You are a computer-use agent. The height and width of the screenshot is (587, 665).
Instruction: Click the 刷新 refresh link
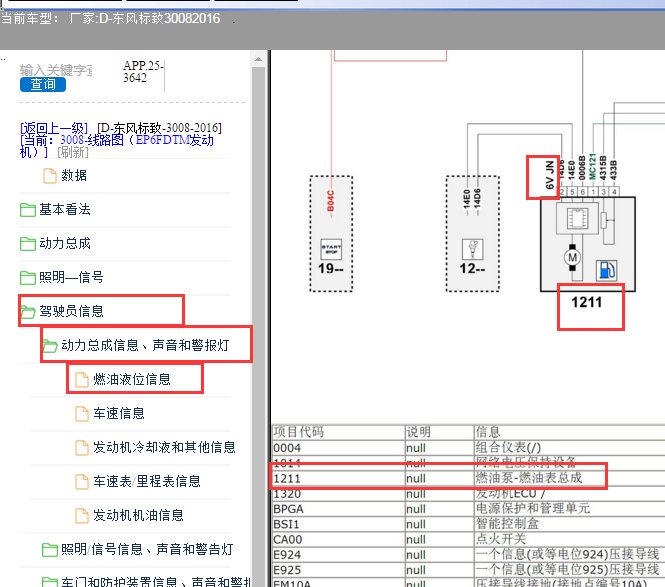click(73, 152)
